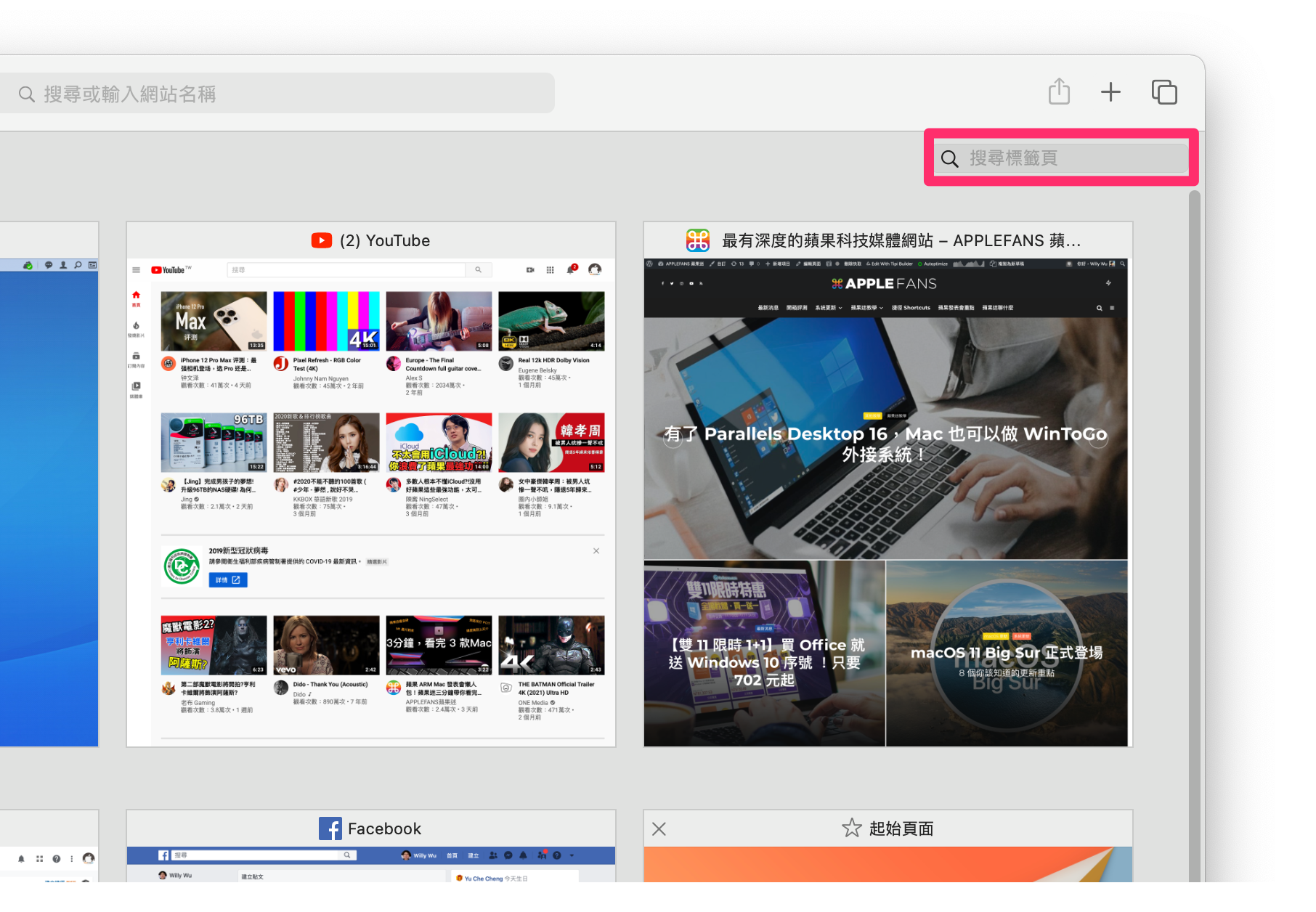Click the notification bell in YouTube preview
Screen dimensions: 1316x912
coord(572,269)
